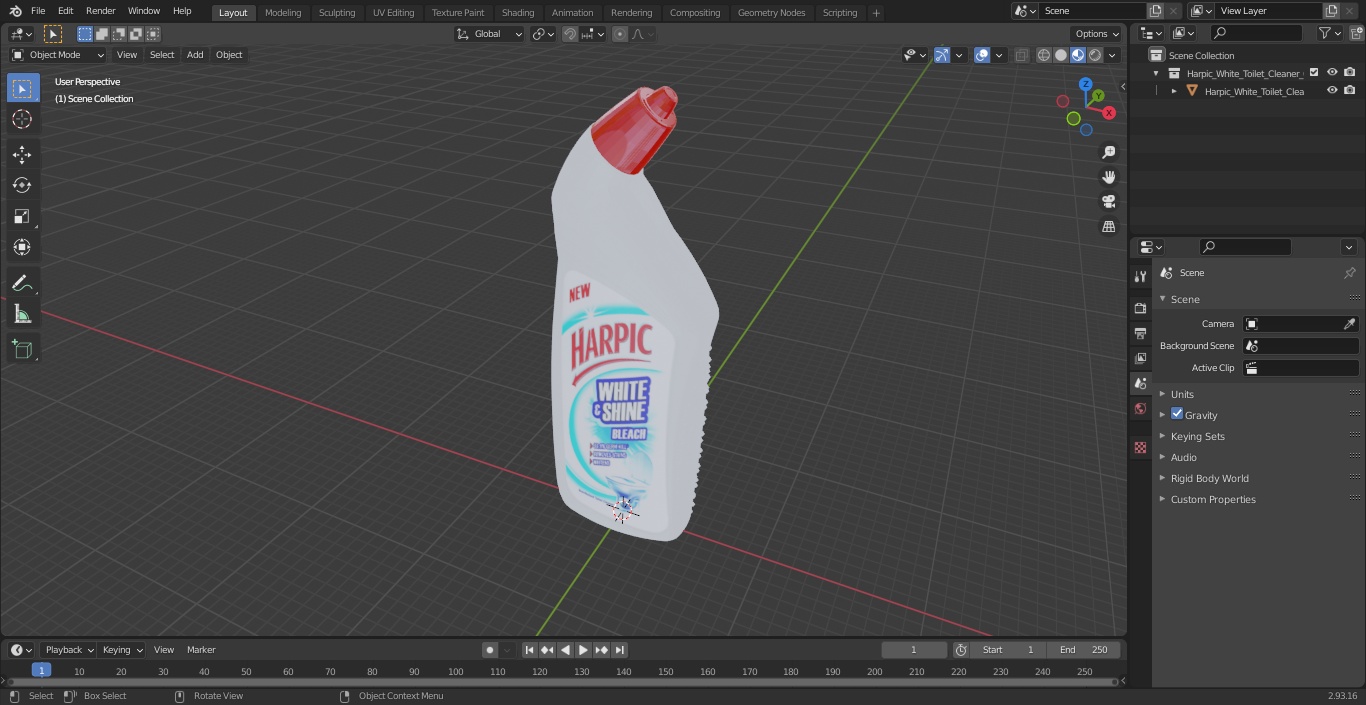Click the new collection icon in outliner

[1357, 33]
